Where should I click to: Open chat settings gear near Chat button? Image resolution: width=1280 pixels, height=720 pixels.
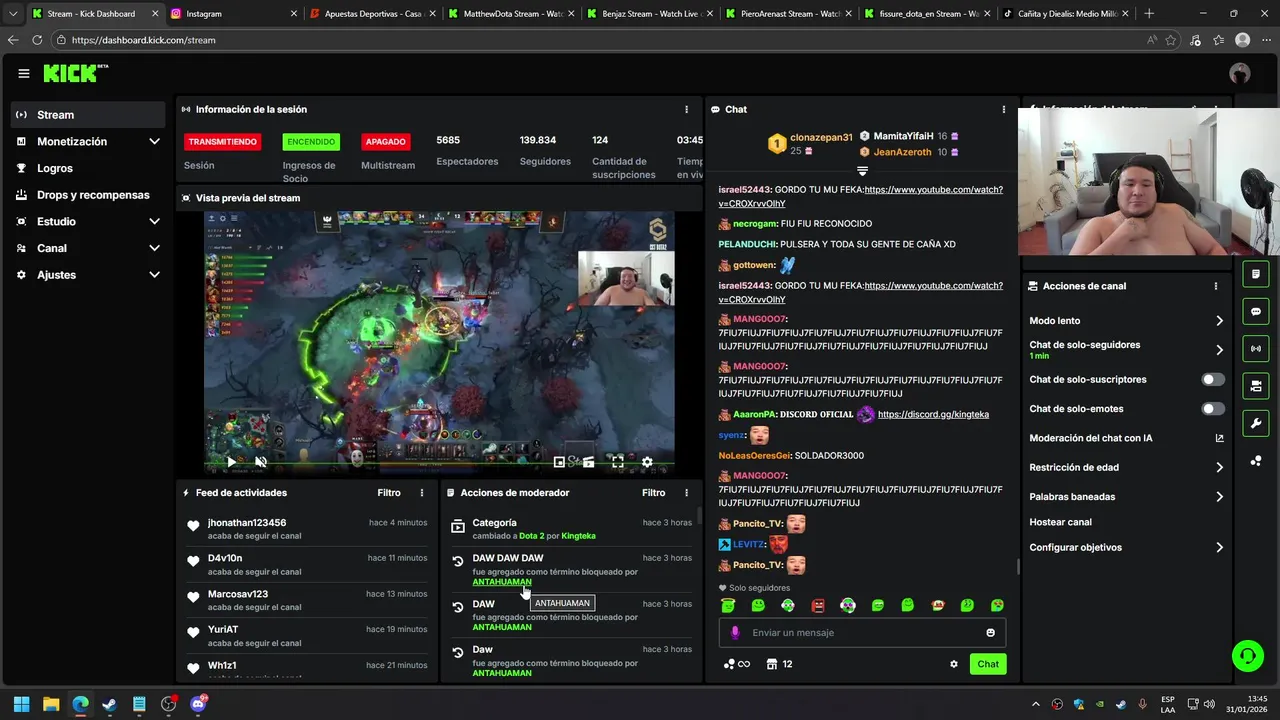click(954, 664)
